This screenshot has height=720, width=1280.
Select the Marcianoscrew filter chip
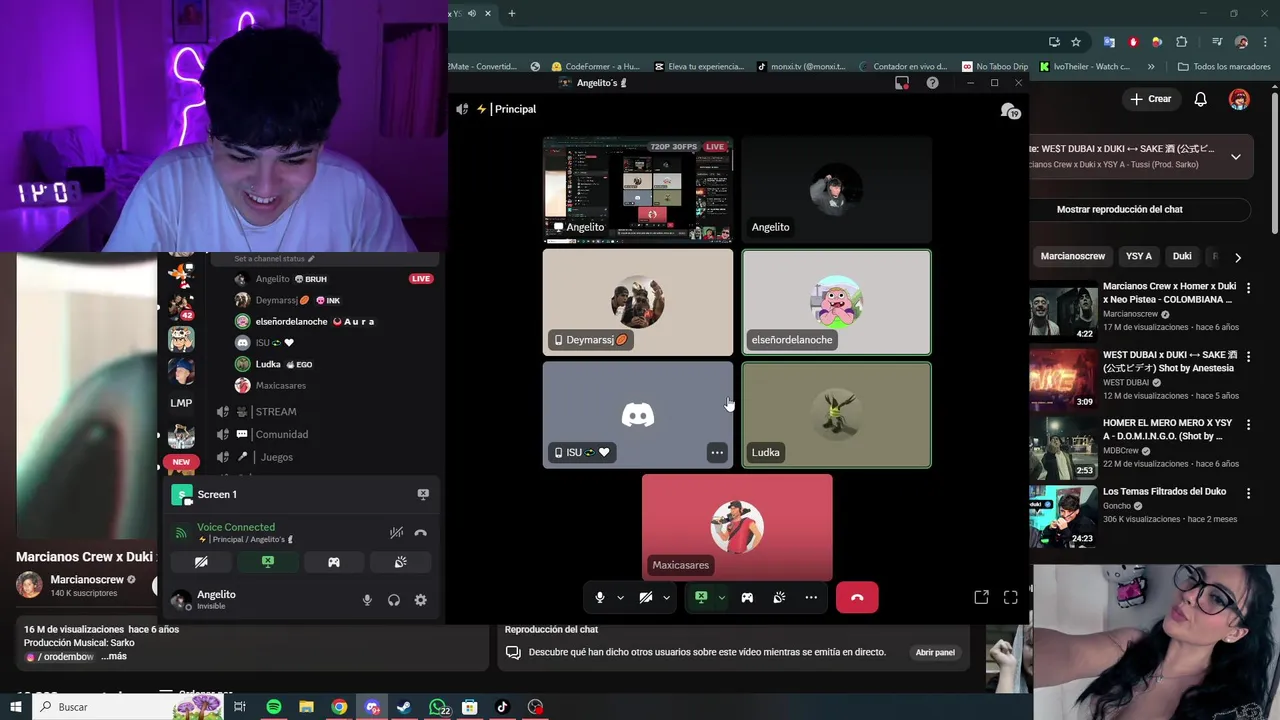point(1072,256)
